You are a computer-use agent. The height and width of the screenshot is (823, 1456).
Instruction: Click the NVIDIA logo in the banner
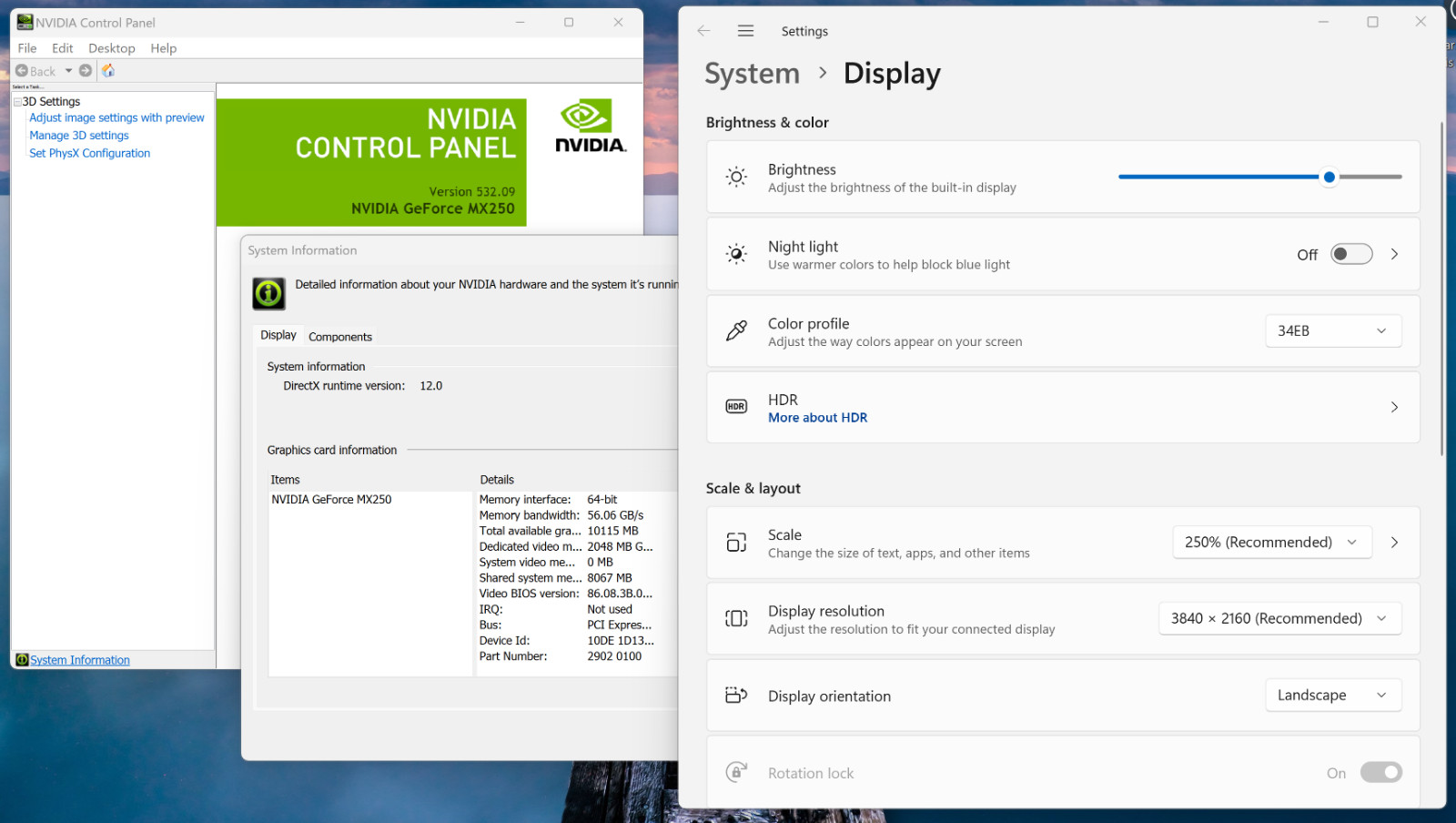point(590,127)
